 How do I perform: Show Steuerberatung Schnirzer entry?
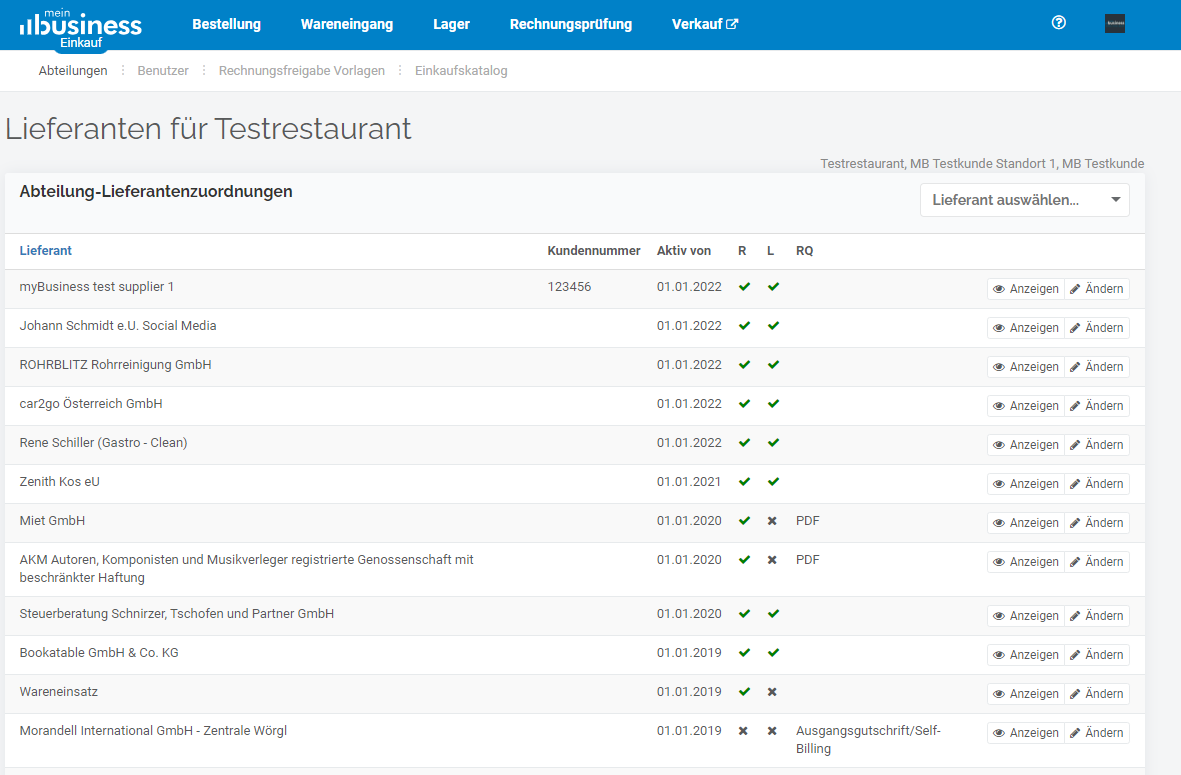click(1026, 616)
